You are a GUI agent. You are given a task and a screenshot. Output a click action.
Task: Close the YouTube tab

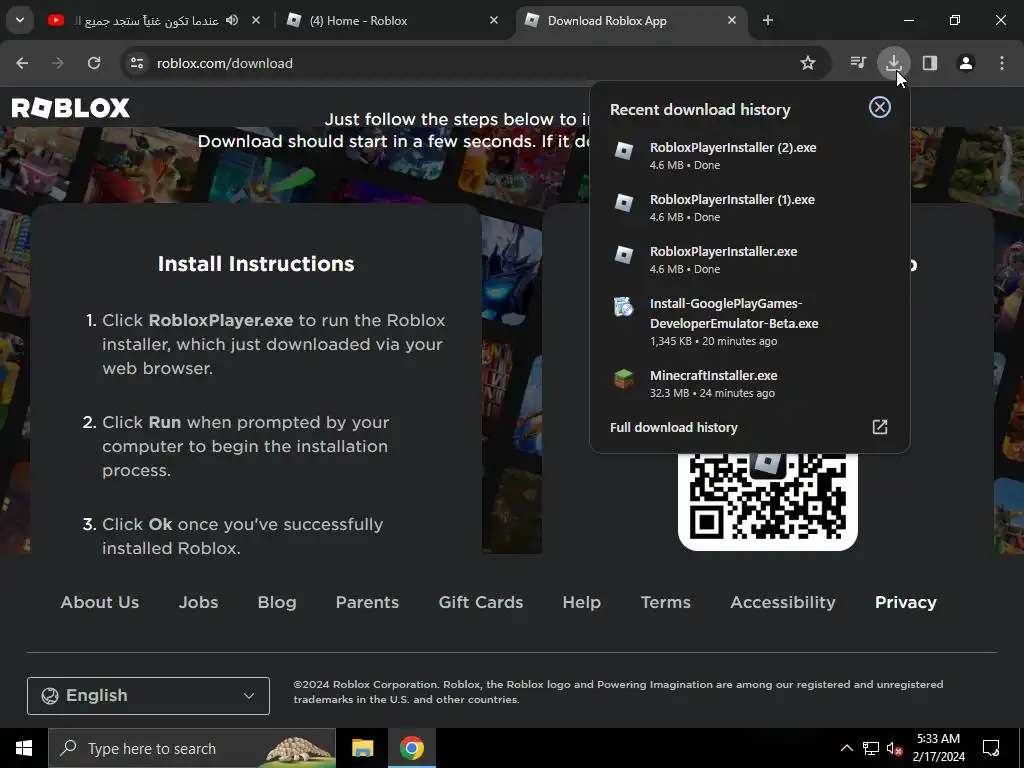256,20
